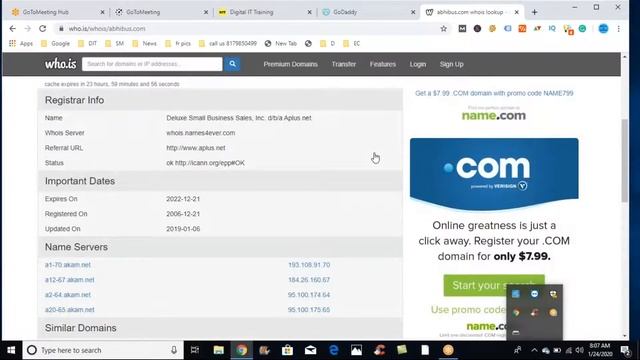Open Chrome's three-dot menu
Viewport: 640px width, 360px height.
coord(619,29)
